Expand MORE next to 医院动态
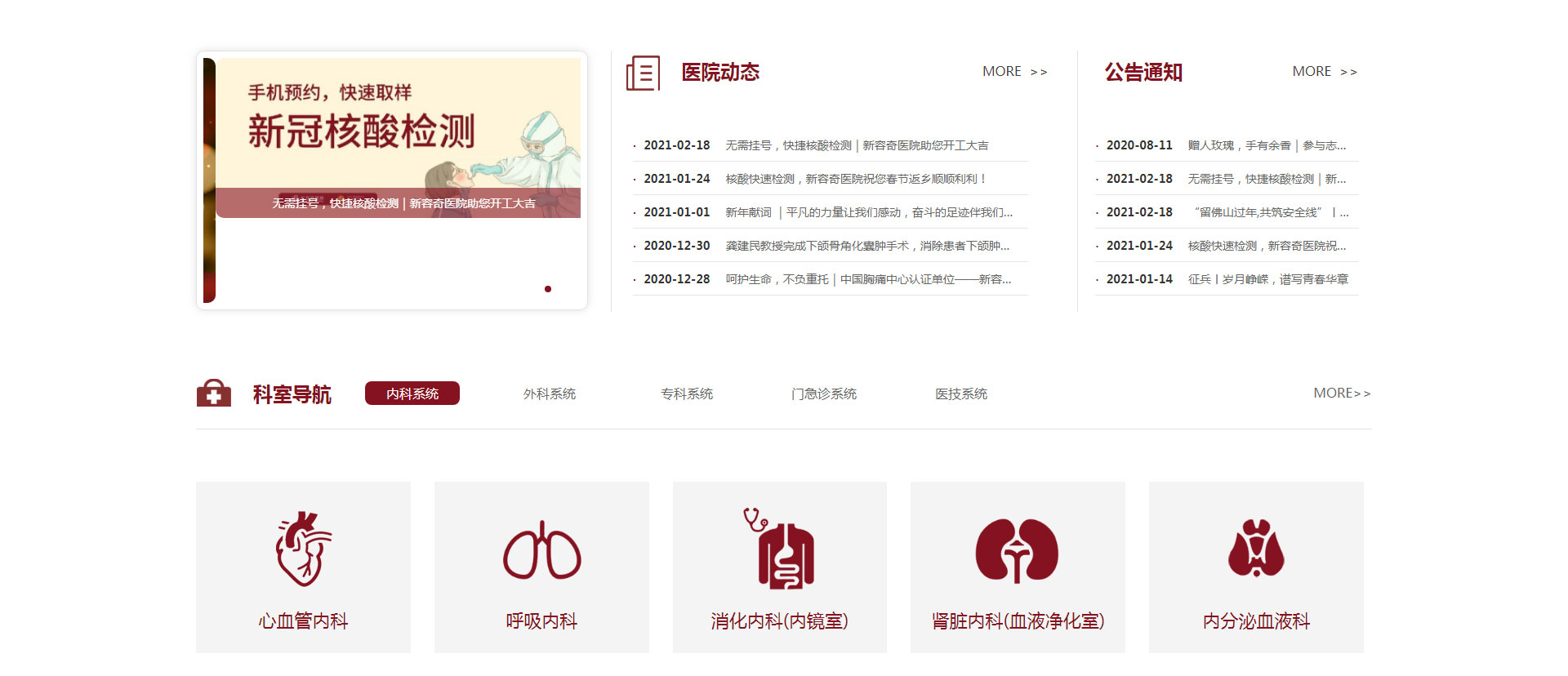This screenshot has width=1568, height=676. click(x=1014, y=72)
